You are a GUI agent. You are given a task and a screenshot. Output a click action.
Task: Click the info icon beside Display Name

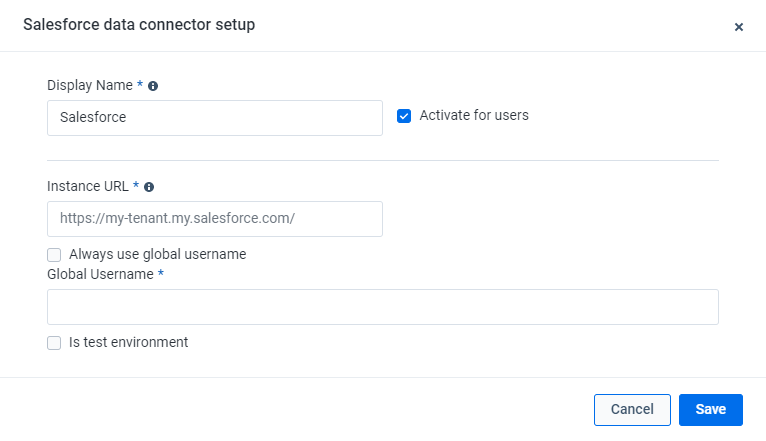tap(153, 86)
